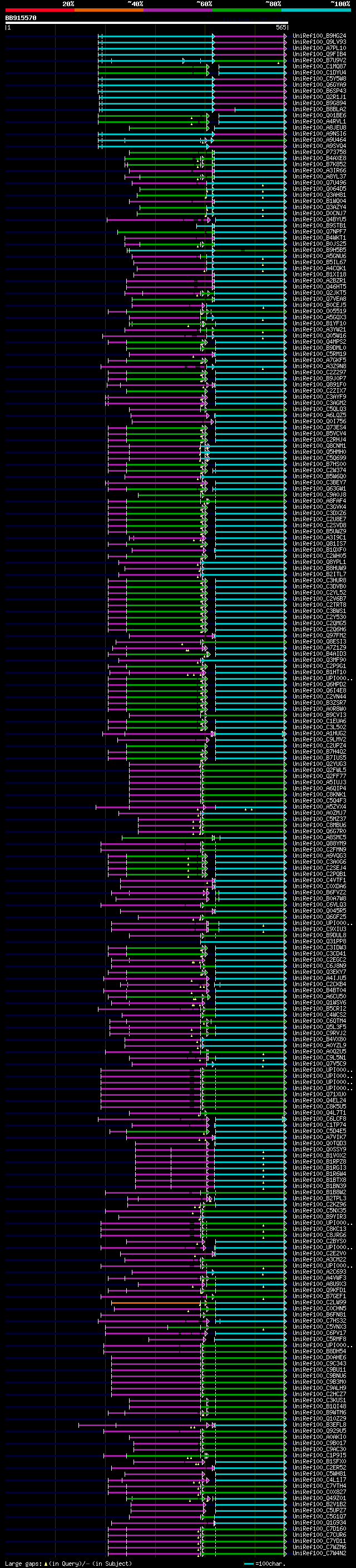Select hit UniRef100_B9H5B5
Viewport: 356px width, 1568px height.
(x=319, y=250)
